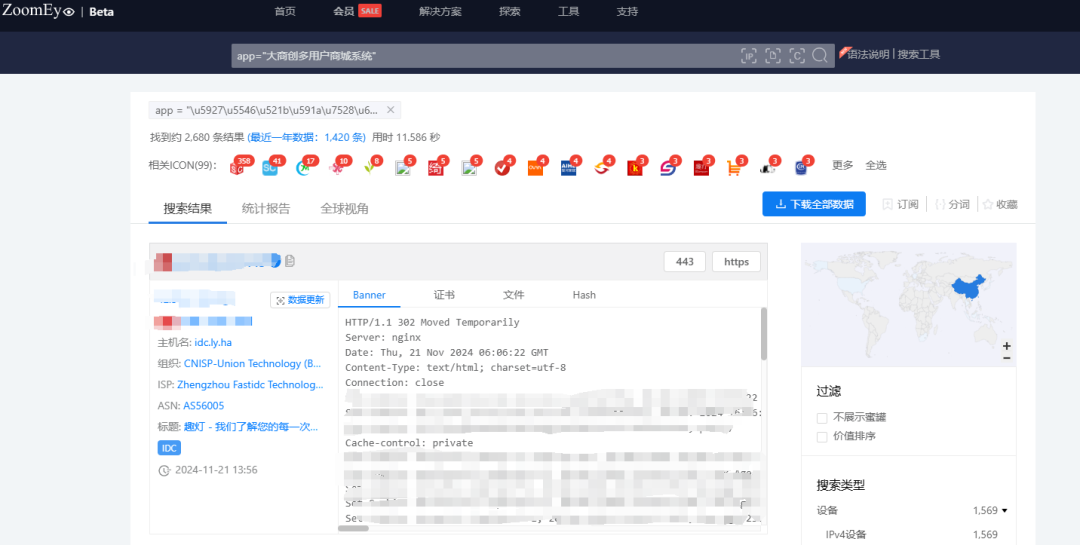Open 工具 menu item
The image size is (1080, 545).
pos(568,12)
